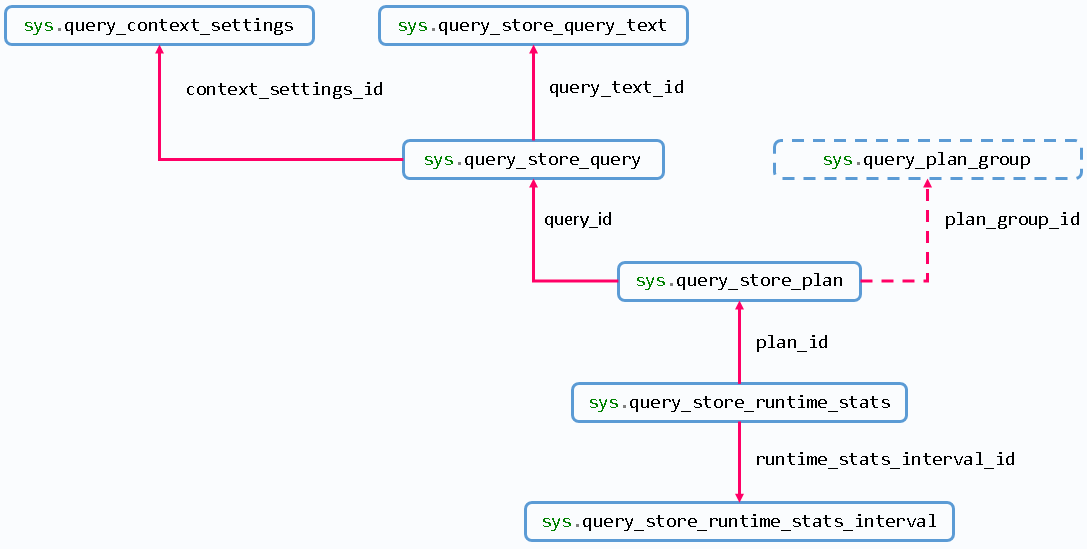The height and width of the screenshot is (549, 1087).
Task: Click the sys.query_store_runtime_stats_interval node
Action: [x=739, y=521]
